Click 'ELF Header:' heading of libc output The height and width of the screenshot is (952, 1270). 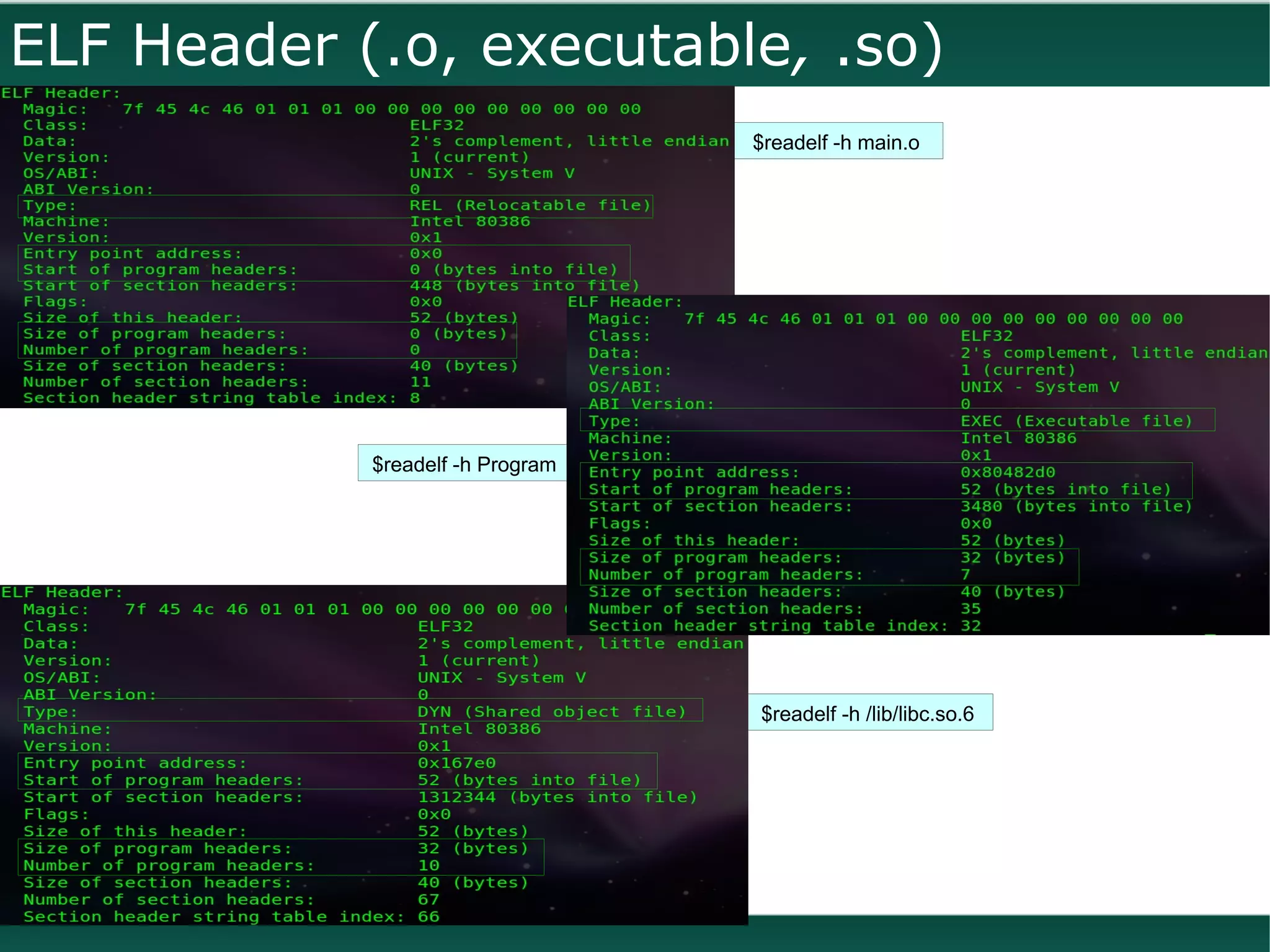(x=62, y=592)
